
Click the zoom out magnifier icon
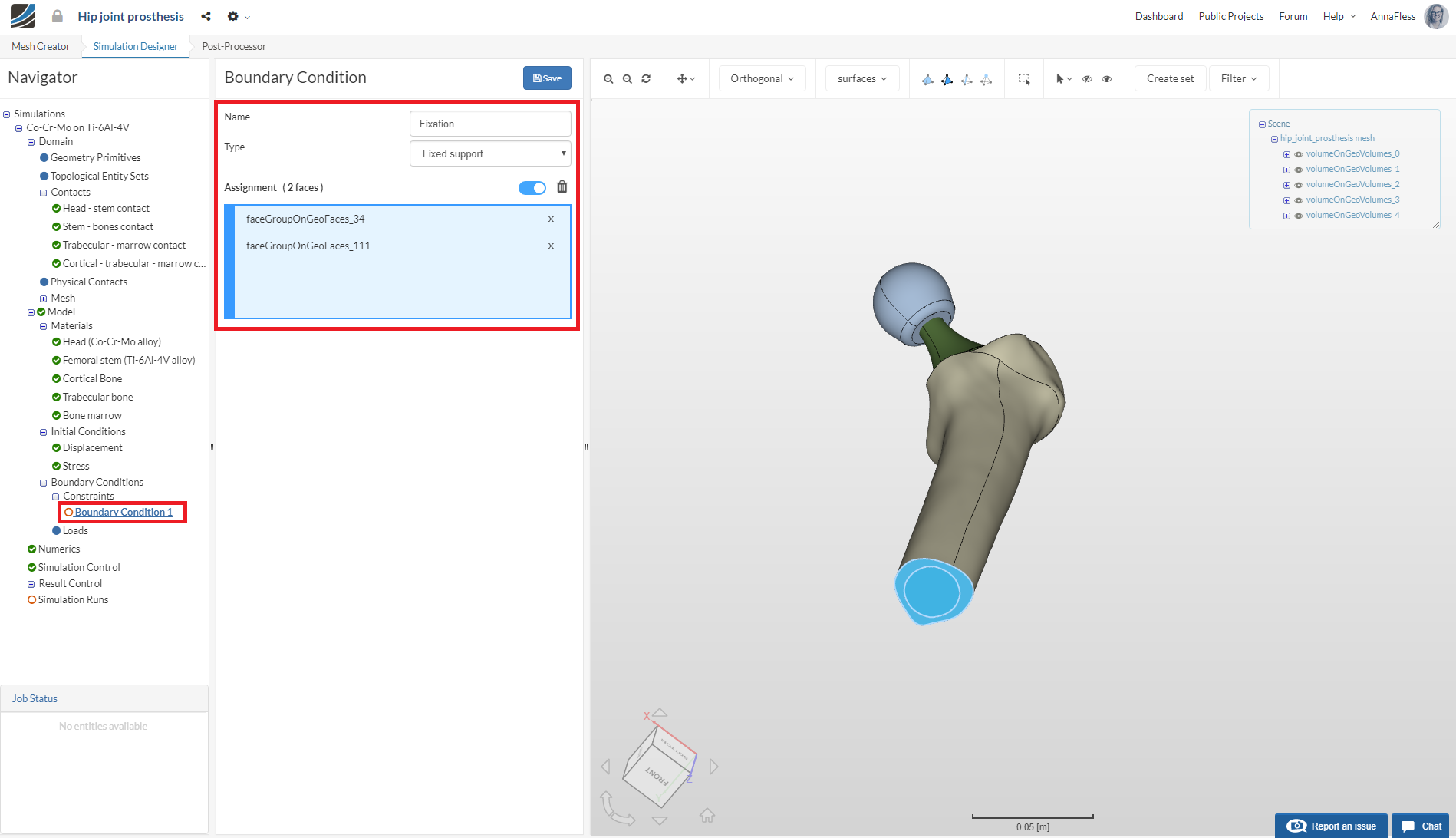628,79
